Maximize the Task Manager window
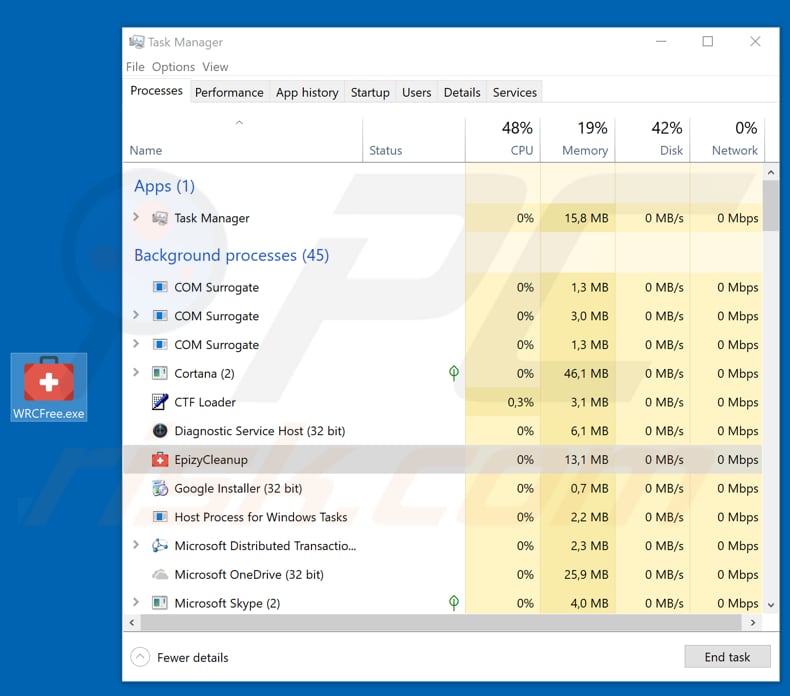The width and height of the screenshot is (790, 696). click(707, 41)
